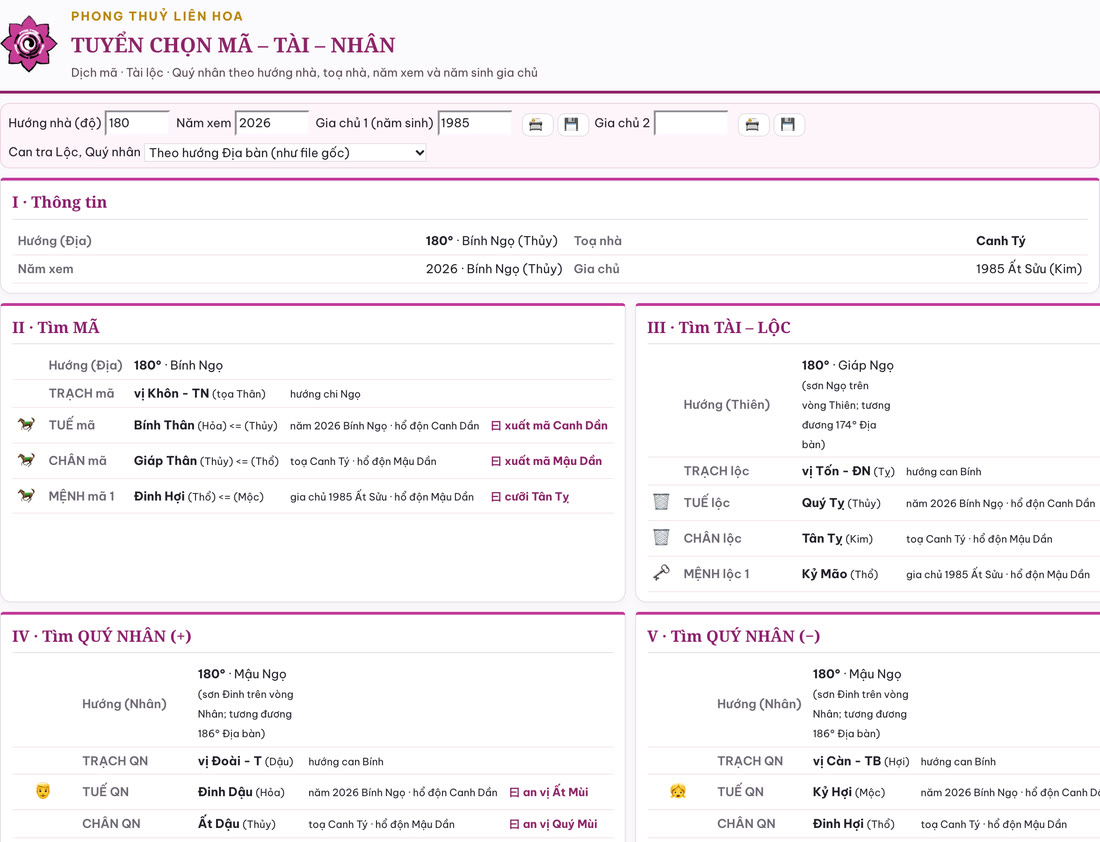The width and height of the screenshot is (1100, 842).
Task: Click 'vị Tốn - ĐN' in the TRẠCH lộc row
Action: (836, 472)
